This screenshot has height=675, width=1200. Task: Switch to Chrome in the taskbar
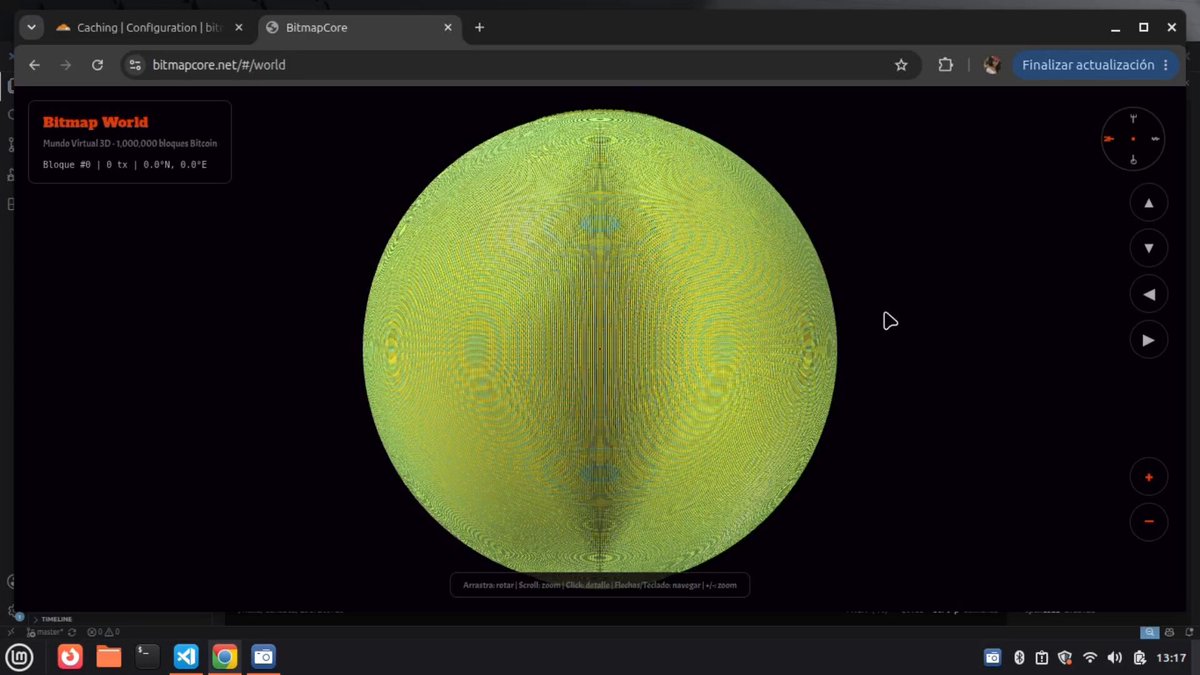pos(224,657)
